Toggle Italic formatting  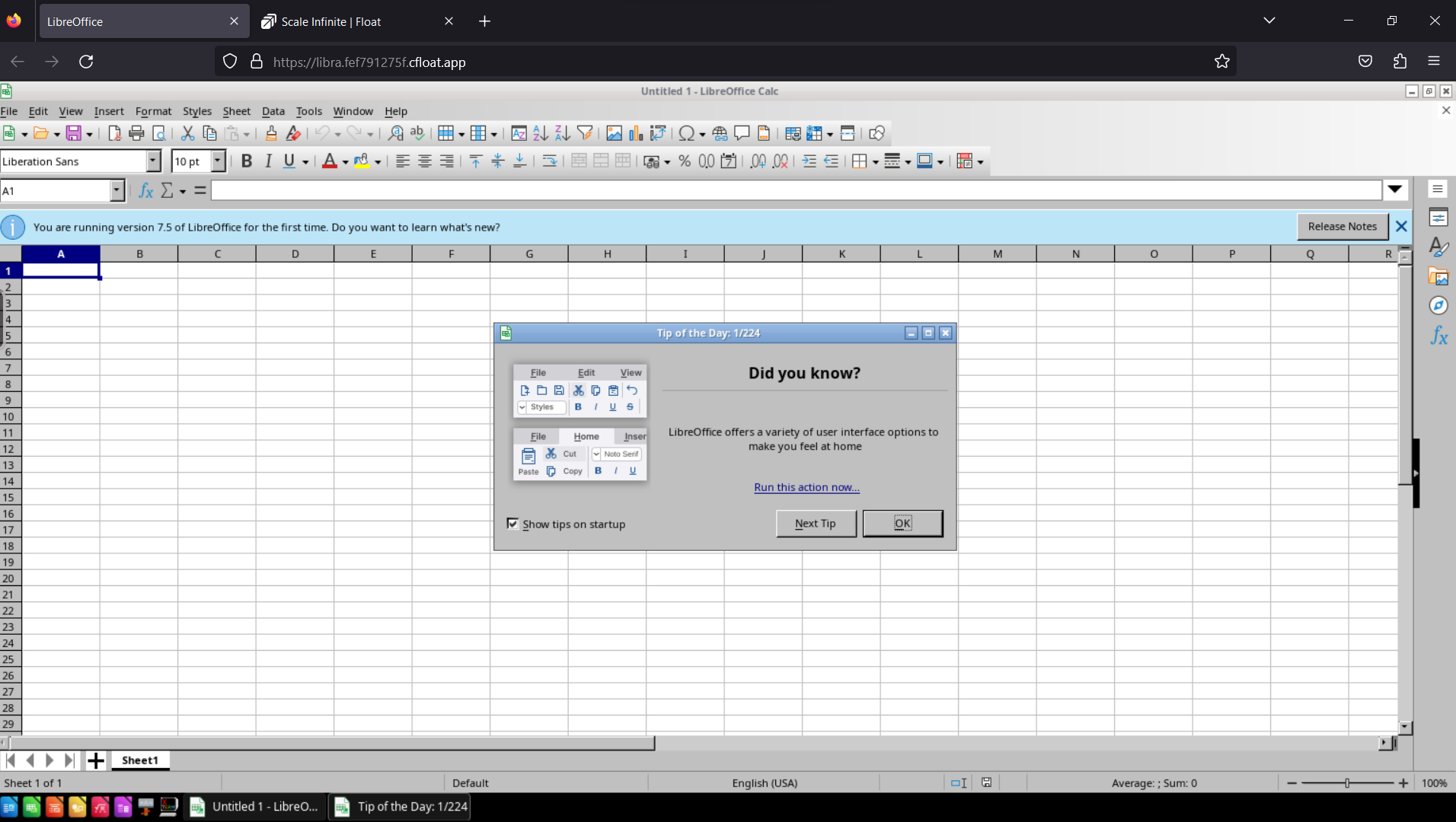tap(268, 161)
